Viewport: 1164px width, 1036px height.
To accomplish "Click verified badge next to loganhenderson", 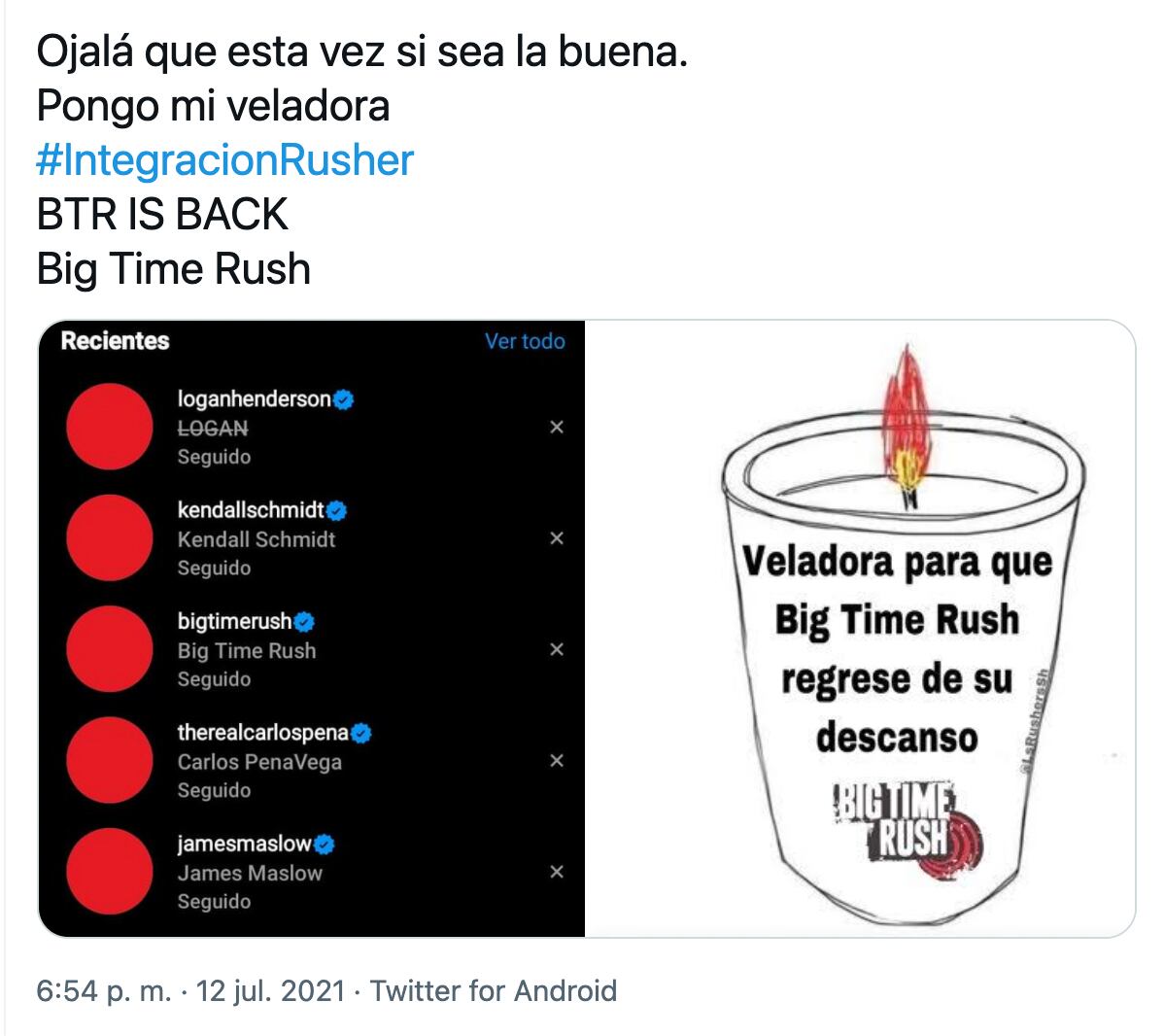I will 343,399.
